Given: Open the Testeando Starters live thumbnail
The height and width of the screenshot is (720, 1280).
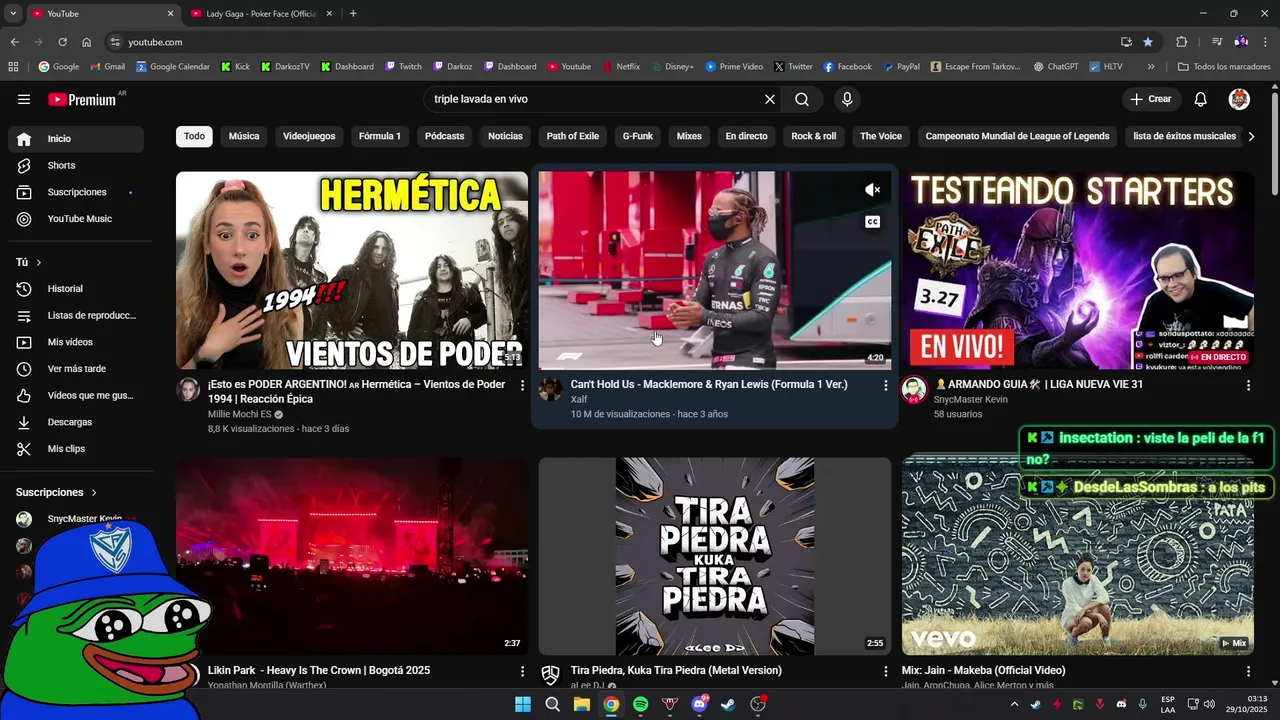Looking at the screenshot, I should (x=1078, y=270).
